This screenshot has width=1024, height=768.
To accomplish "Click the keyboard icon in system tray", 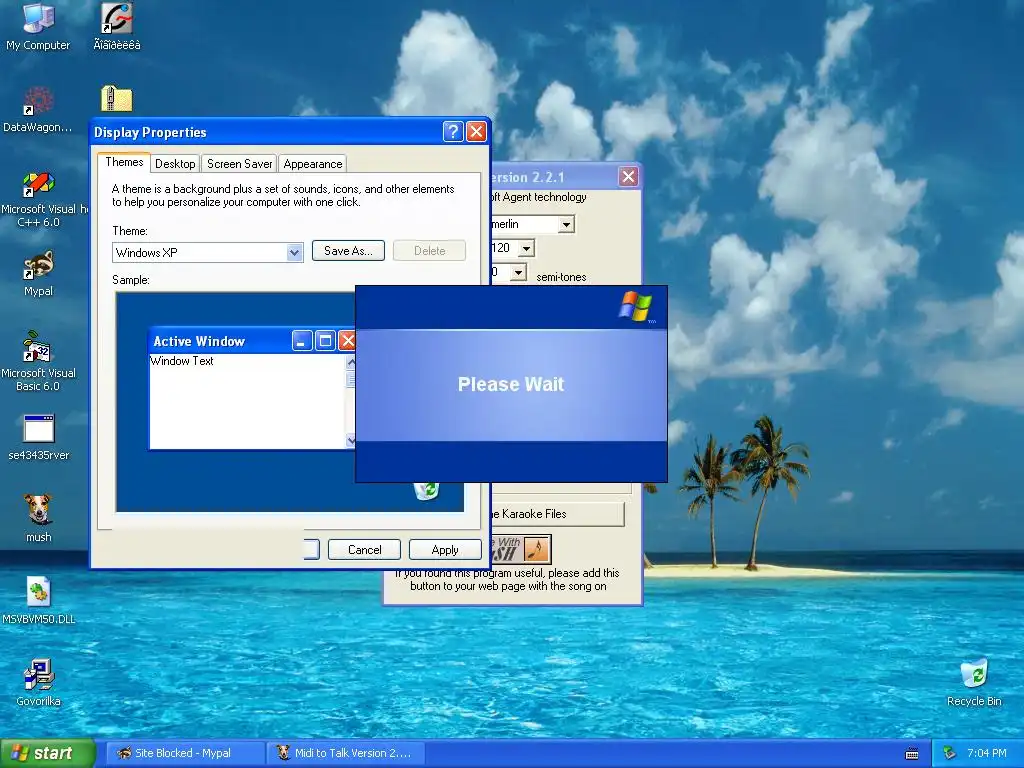I will click(912, 754).
